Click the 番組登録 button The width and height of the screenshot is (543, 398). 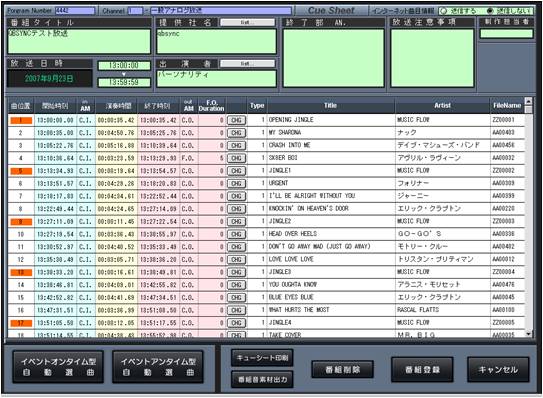coord(422,370)
